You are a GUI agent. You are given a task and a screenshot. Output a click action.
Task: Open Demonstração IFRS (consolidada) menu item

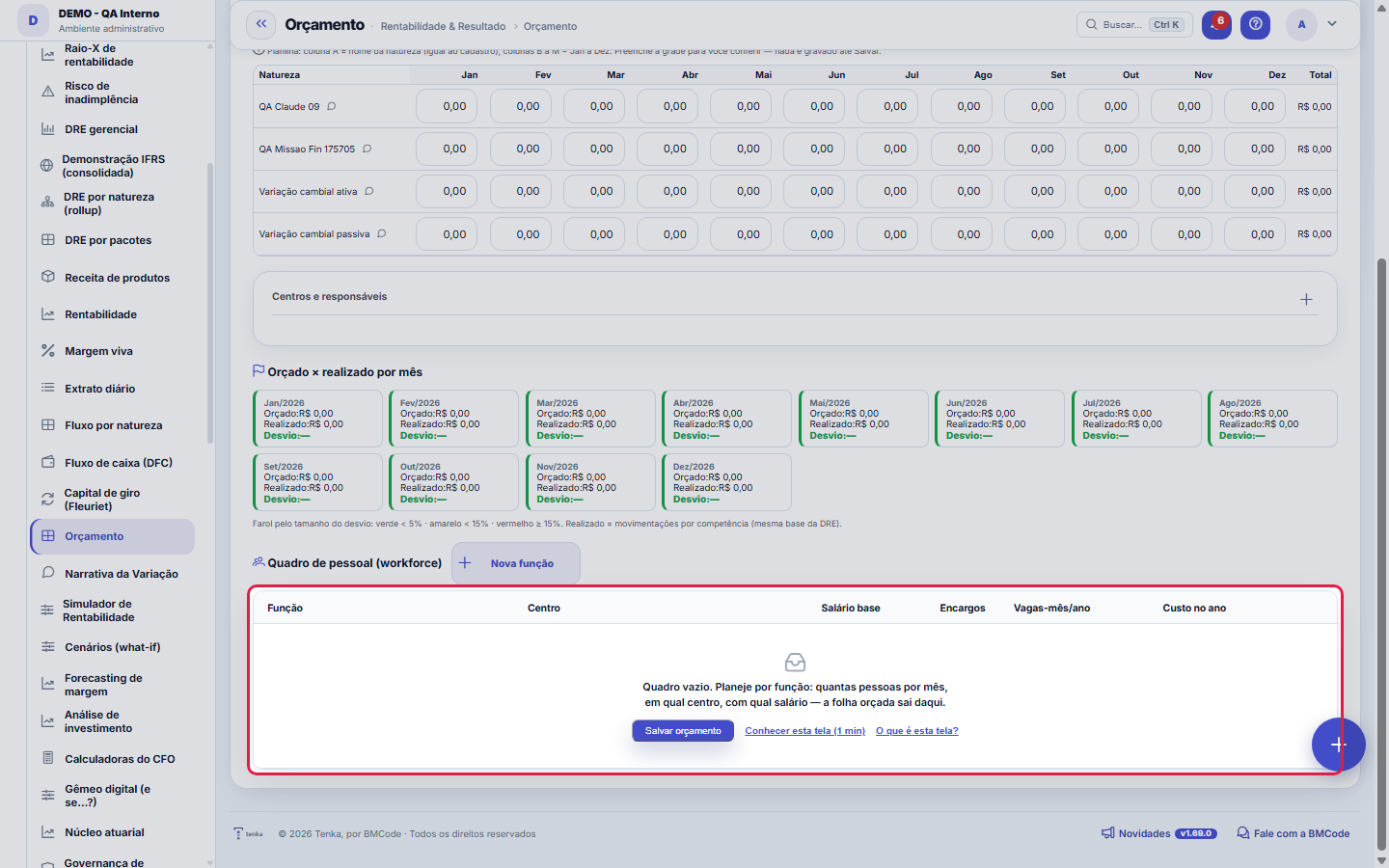tap(113, 166)
